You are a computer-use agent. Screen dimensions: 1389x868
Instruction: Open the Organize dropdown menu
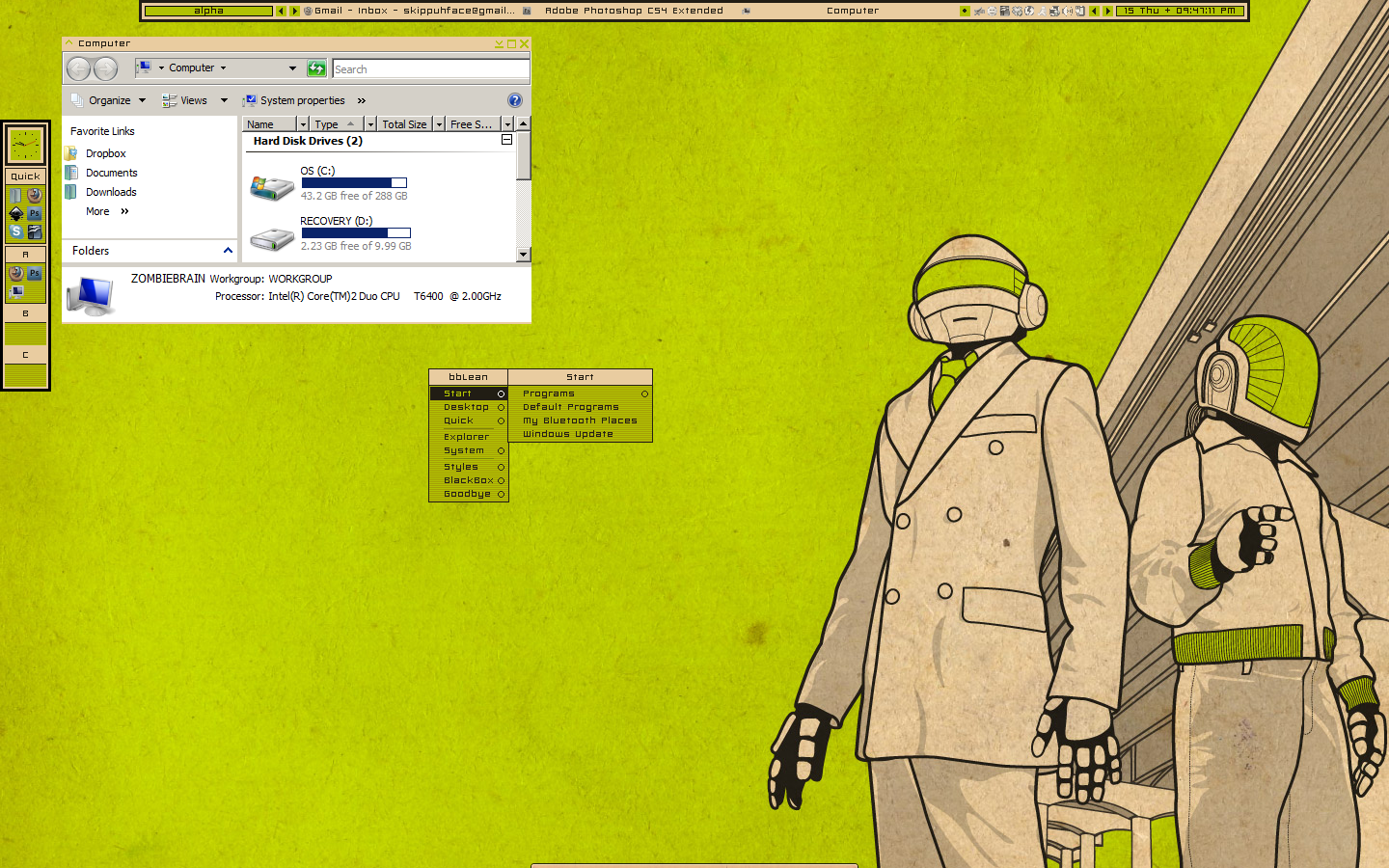[109, 100]
